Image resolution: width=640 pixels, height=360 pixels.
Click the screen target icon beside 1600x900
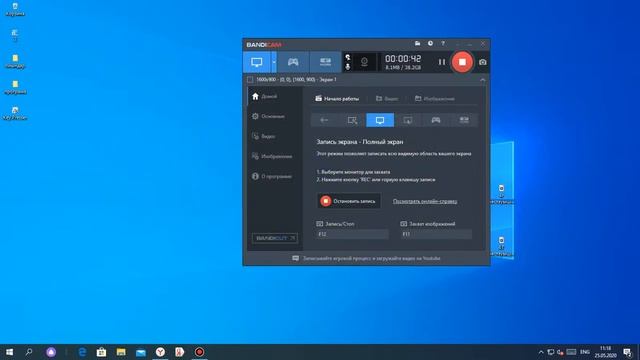(250, 80)
